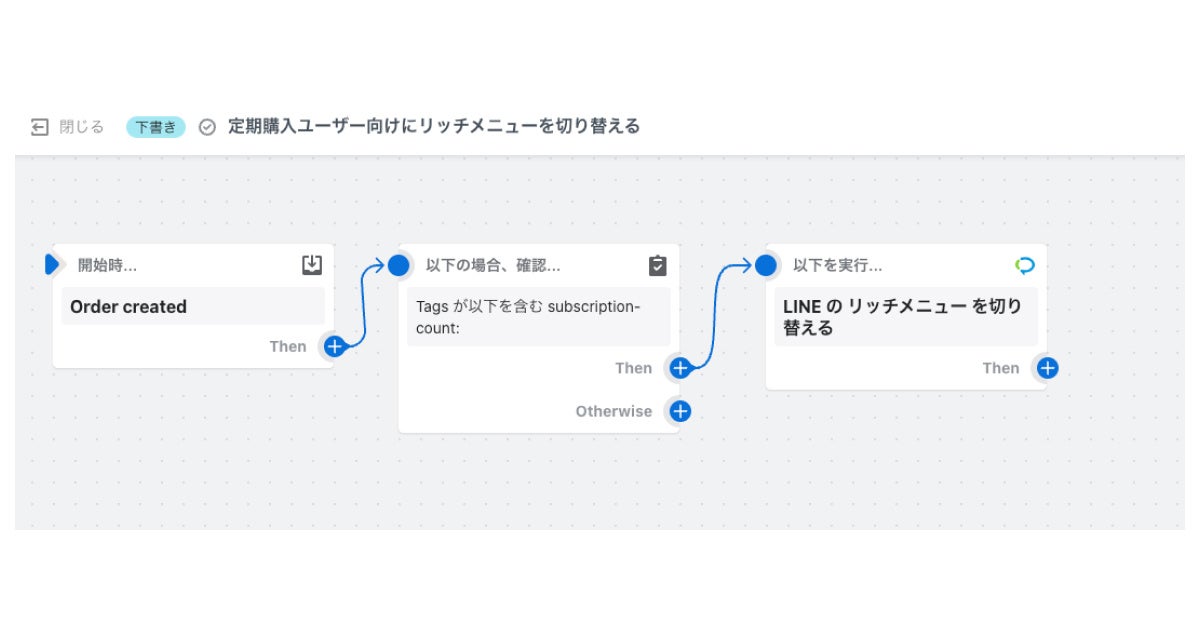Screen dimensions: 1200x630
Task: Click the Otherwise label on the condition node
Action: pos(612,410)
